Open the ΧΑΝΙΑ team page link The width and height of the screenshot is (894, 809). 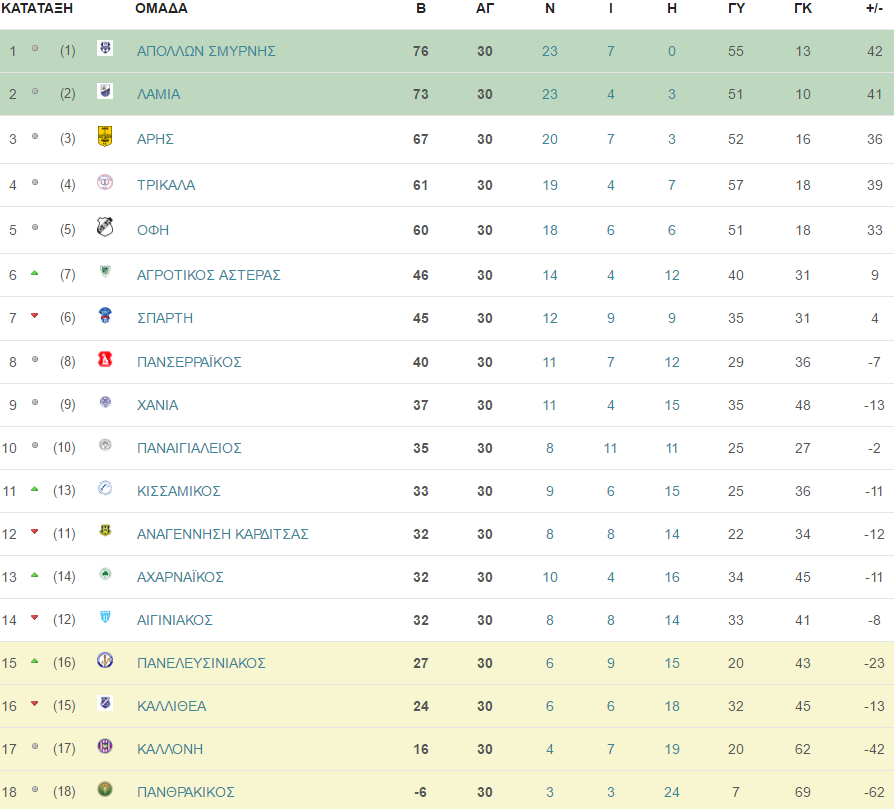157,405
